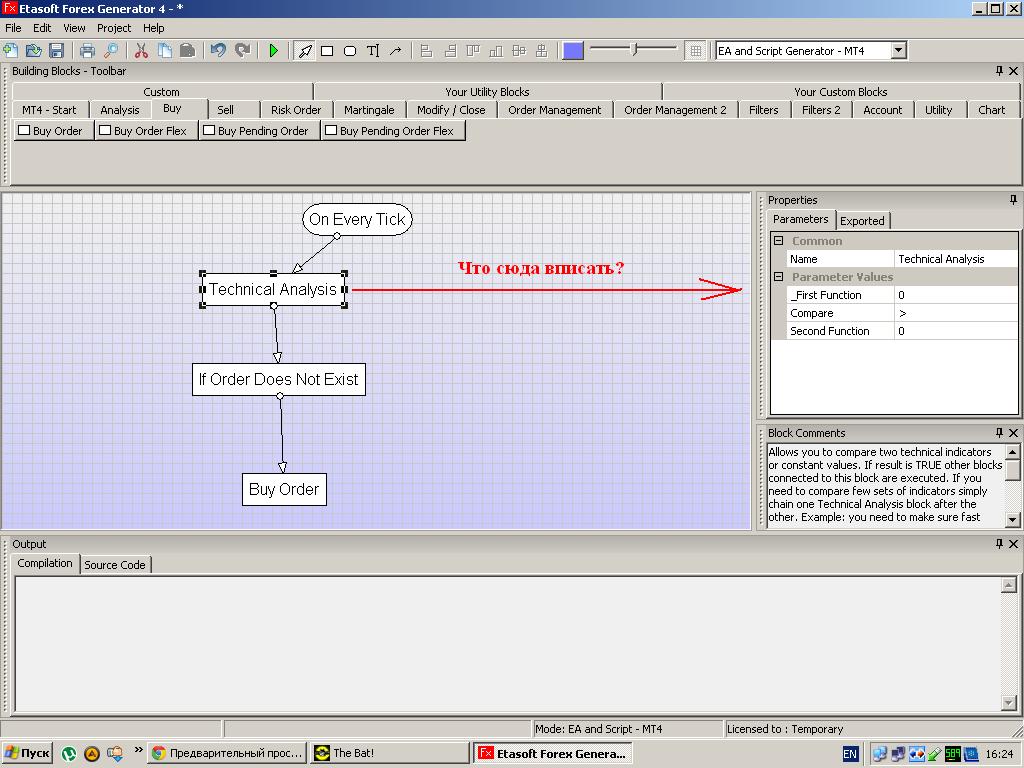Center selected blocks vertically
Image resolution: width=1024 pixels, height=768 pixels.
[541, 51]
